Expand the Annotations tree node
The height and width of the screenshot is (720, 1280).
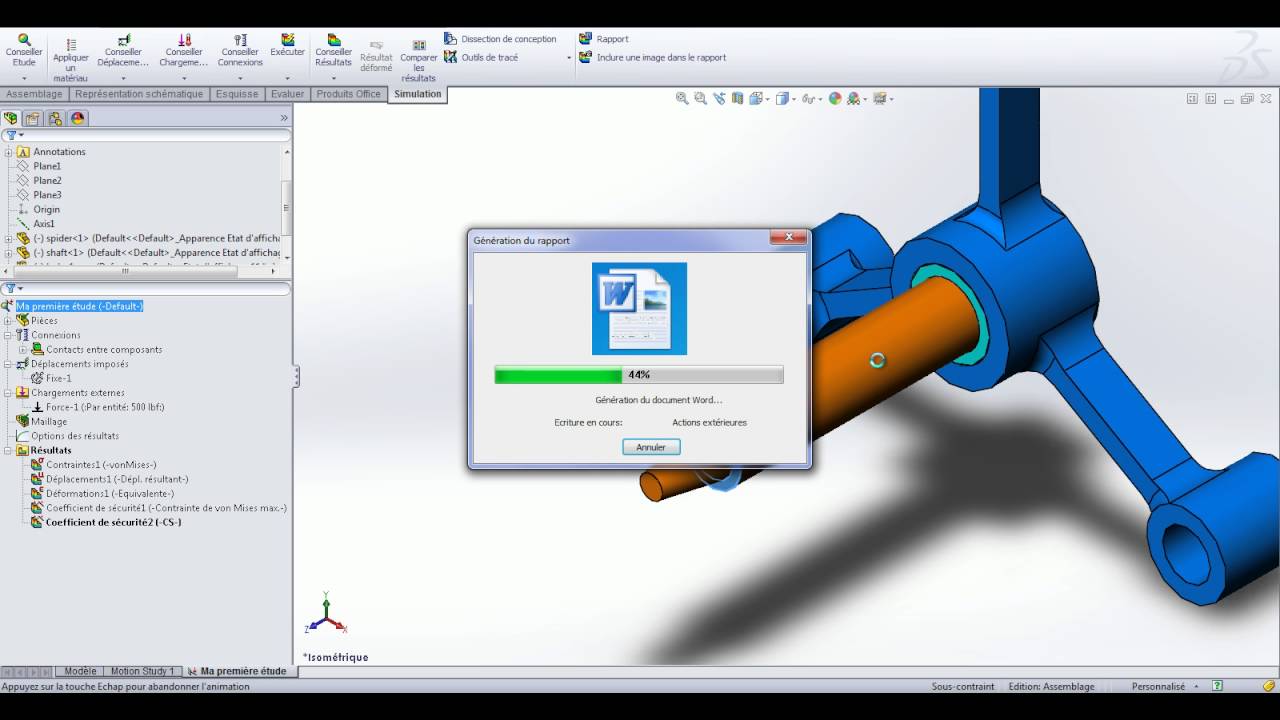pos(9,152)
